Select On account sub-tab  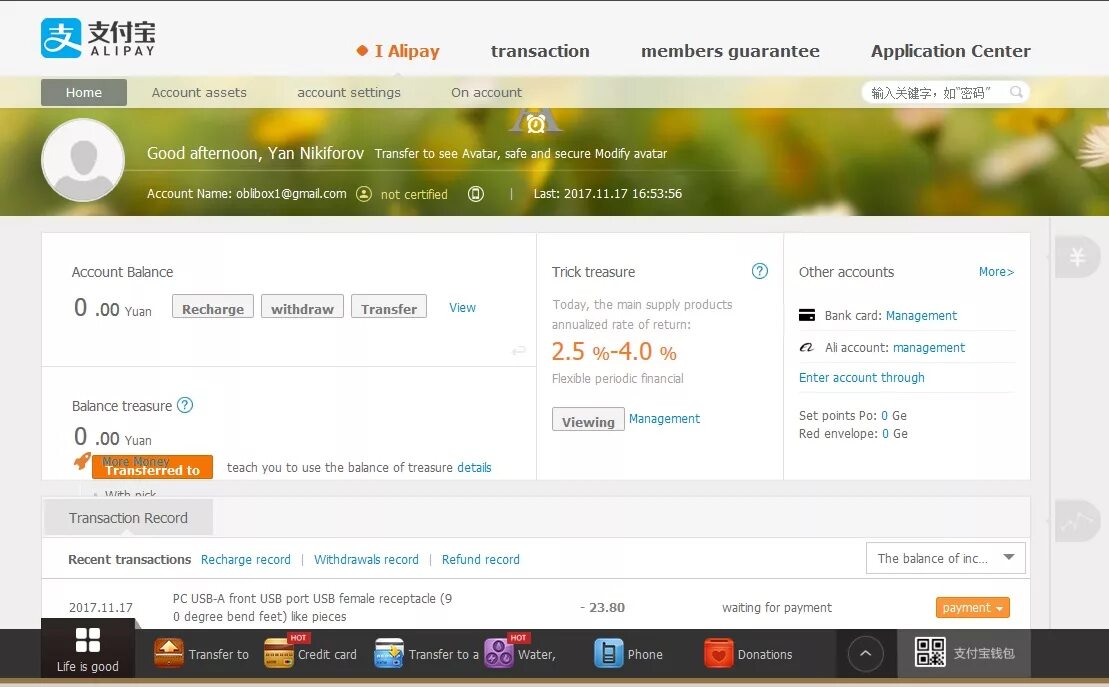point(486,92)
